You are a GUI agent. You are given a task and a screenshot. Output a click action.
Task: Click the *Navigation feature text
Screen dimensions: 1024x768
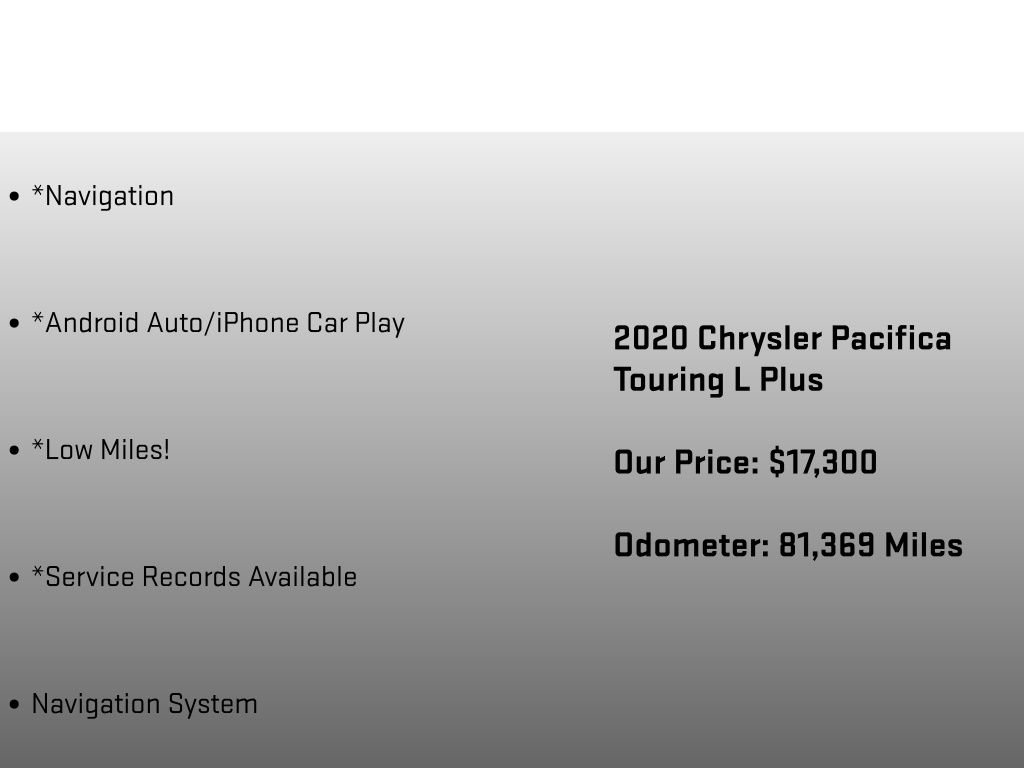103,197
